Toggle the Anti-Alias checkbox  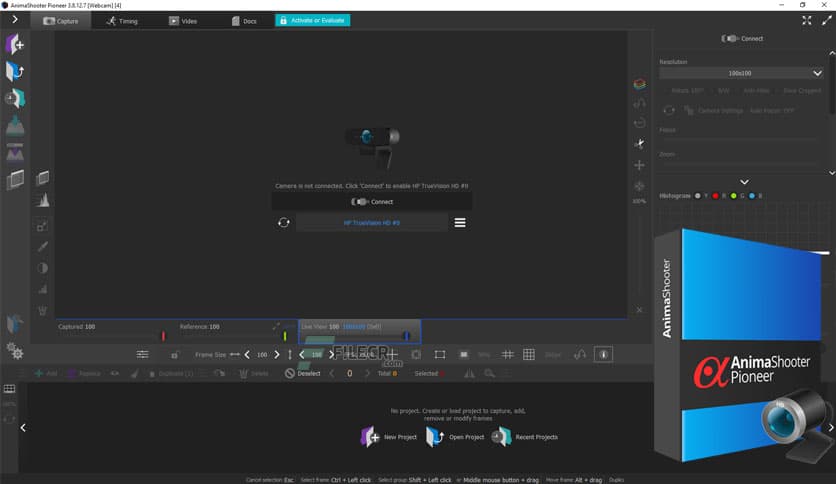[753, 91]
